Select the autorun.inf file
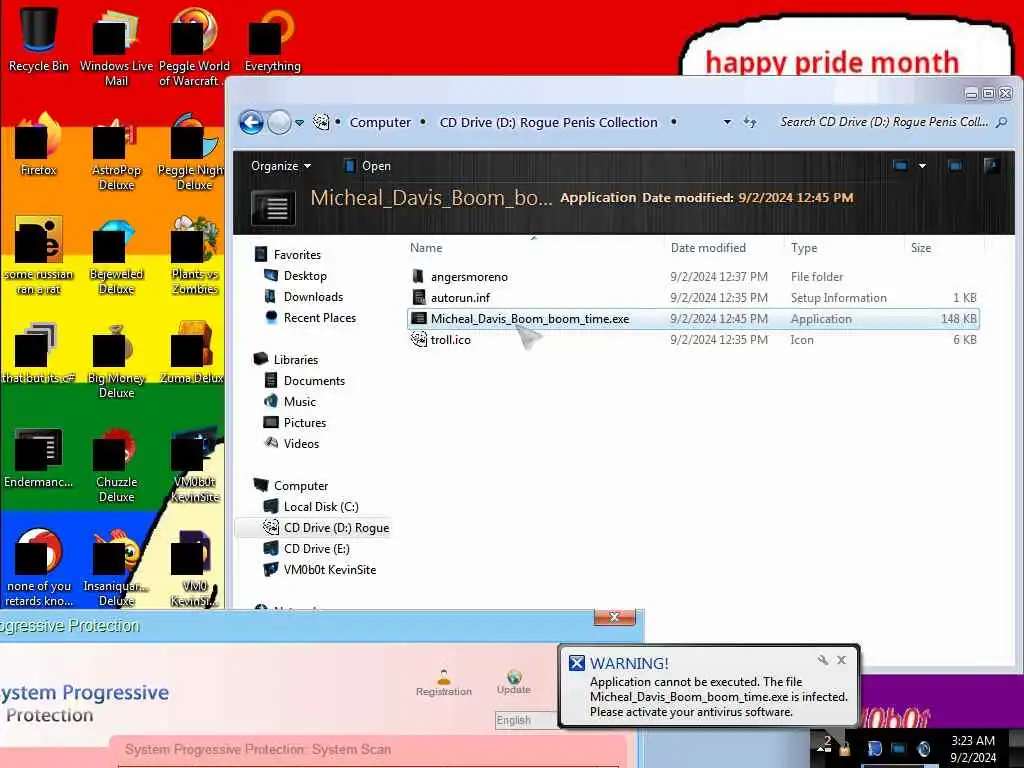Viewport: 1024px width, 768px height. pos(693,298)
